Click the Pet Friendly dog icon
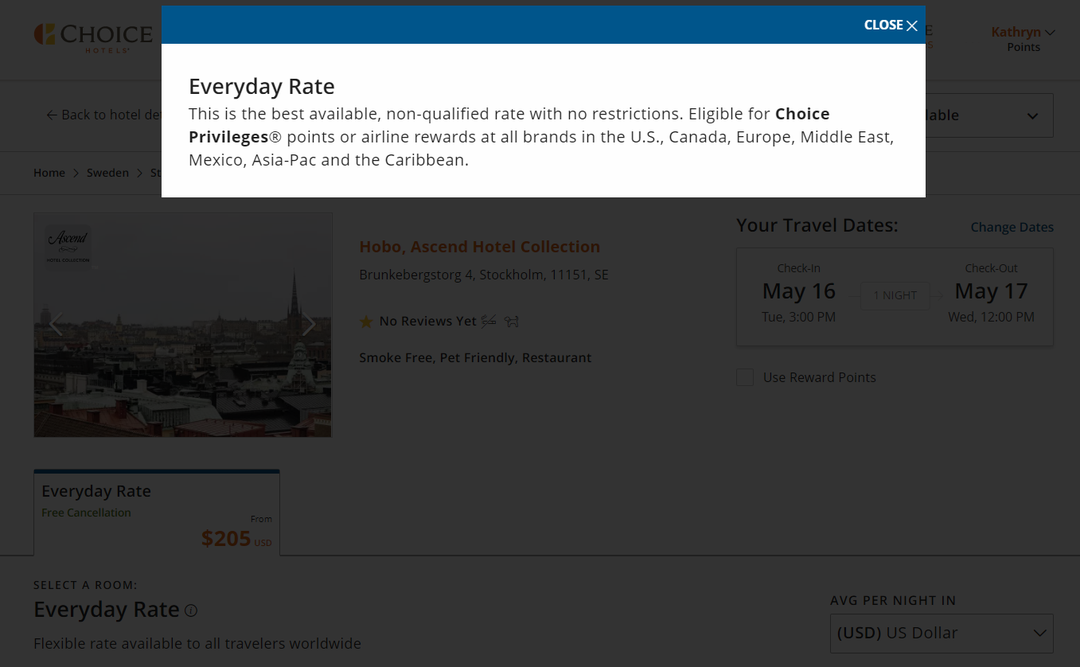The width and height of the screenshot is (1080, 667). pyautogui.click(x=511, y=321)
